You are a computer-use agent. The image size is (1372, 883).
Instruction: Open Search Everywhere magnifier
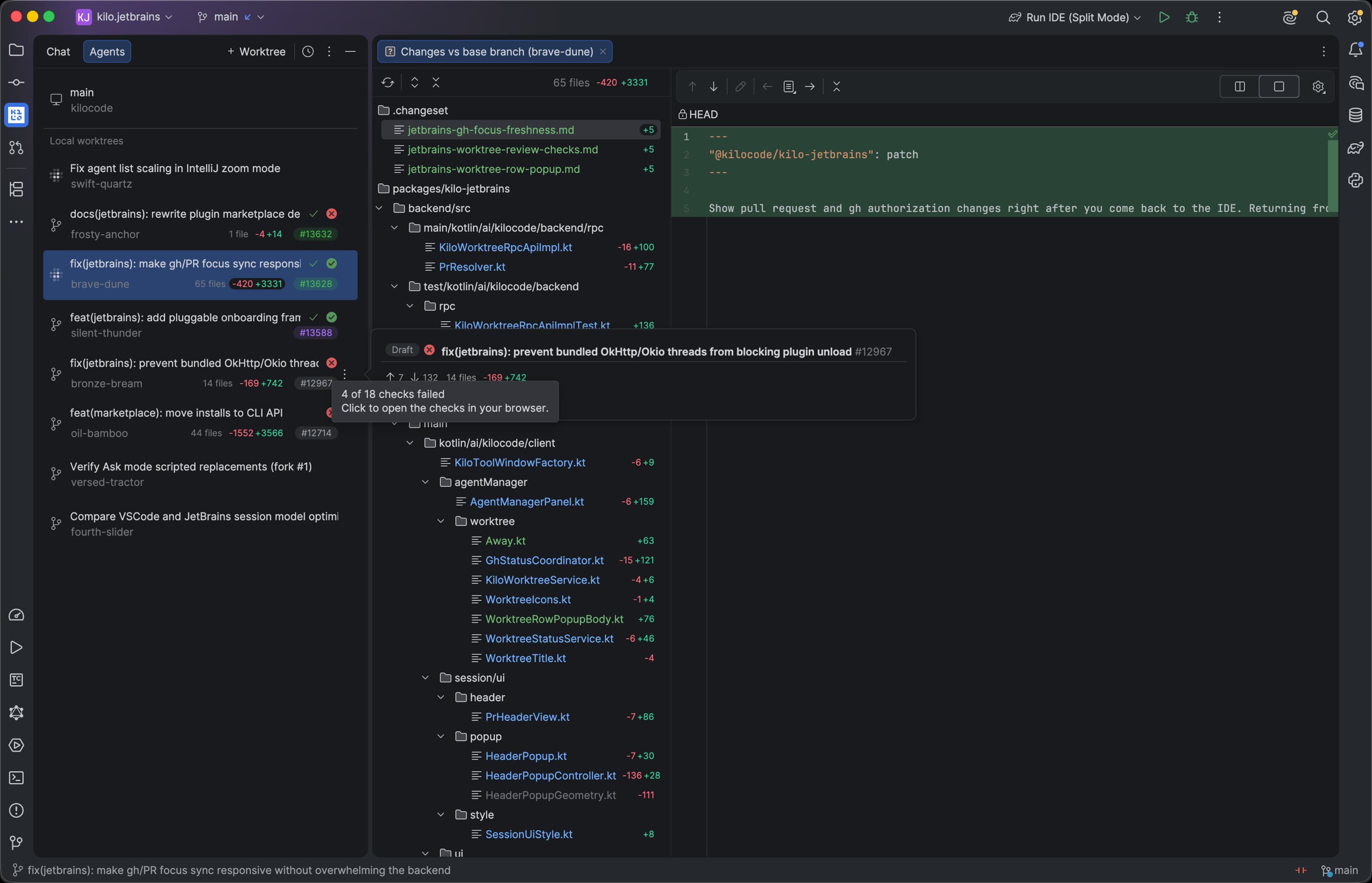coord(1323,17)
